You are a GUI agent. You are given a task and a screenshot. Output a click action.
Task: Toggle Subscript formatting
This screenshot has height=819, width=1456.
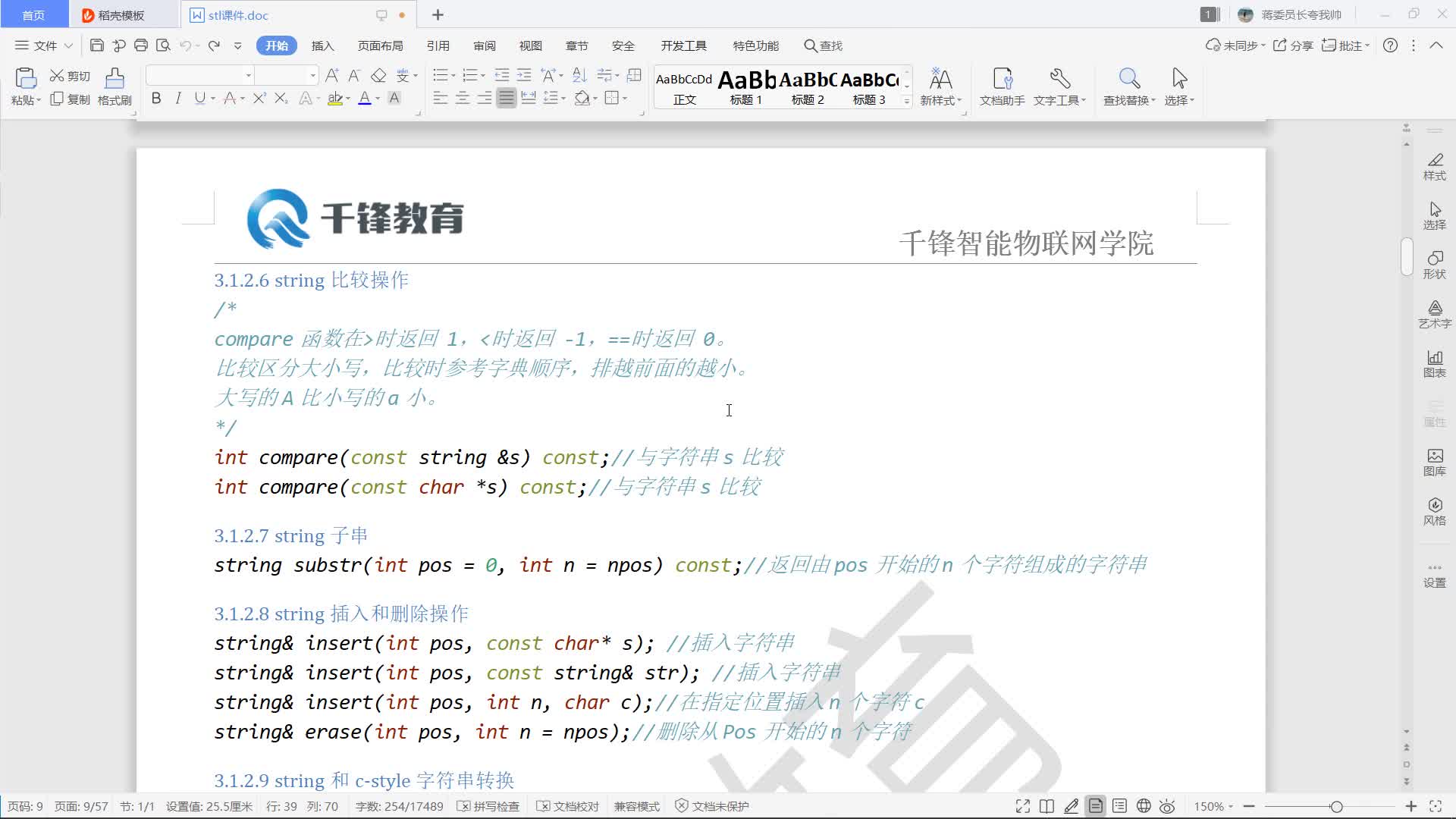coord(281,98)
